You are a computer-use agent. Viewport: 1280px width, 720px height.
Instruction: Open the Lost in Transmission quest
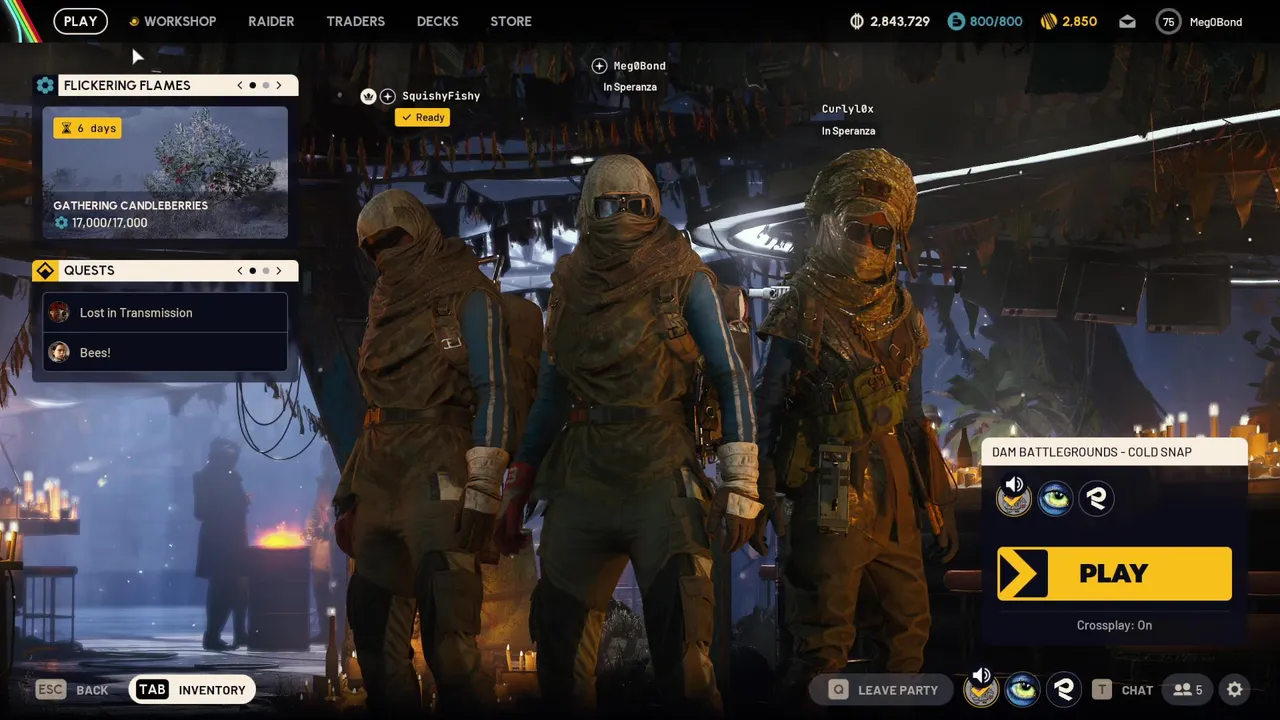pyautogui.click(x=165, y=313)
